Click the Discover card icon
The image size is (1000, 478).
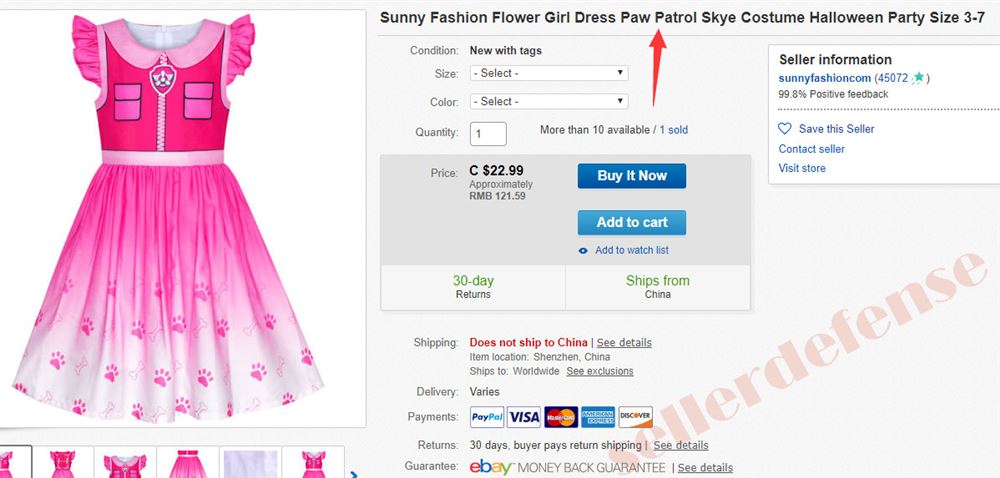click(x=636, y=417)
